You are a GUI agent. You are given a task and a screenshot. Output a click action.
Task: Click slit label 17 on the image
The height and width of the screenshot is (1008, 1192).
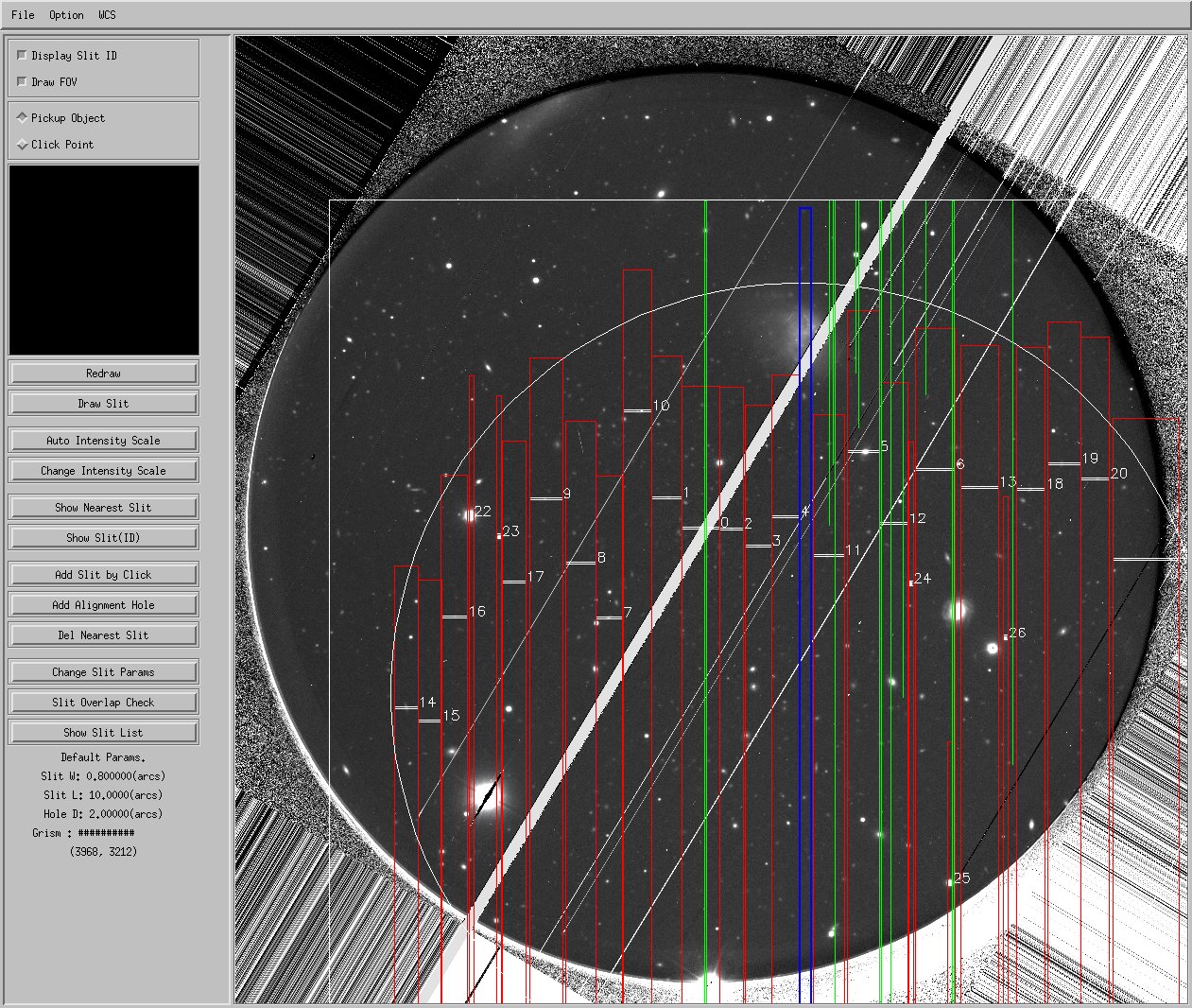(x=536, y=577)
